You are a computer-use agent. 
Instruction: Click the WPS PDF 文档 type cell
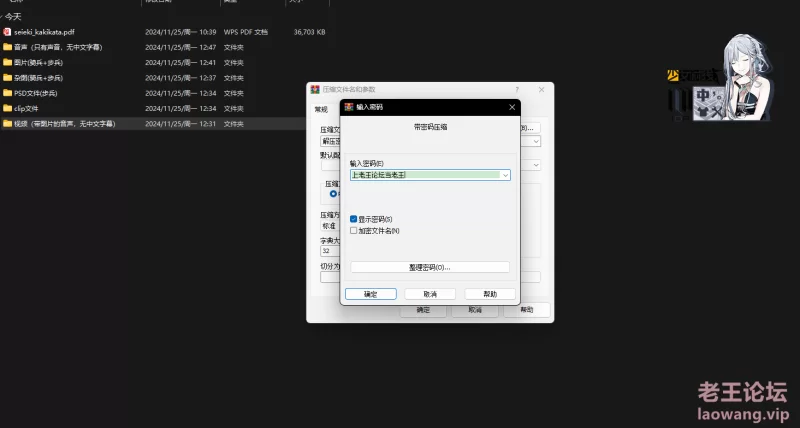tap(245, 32)
